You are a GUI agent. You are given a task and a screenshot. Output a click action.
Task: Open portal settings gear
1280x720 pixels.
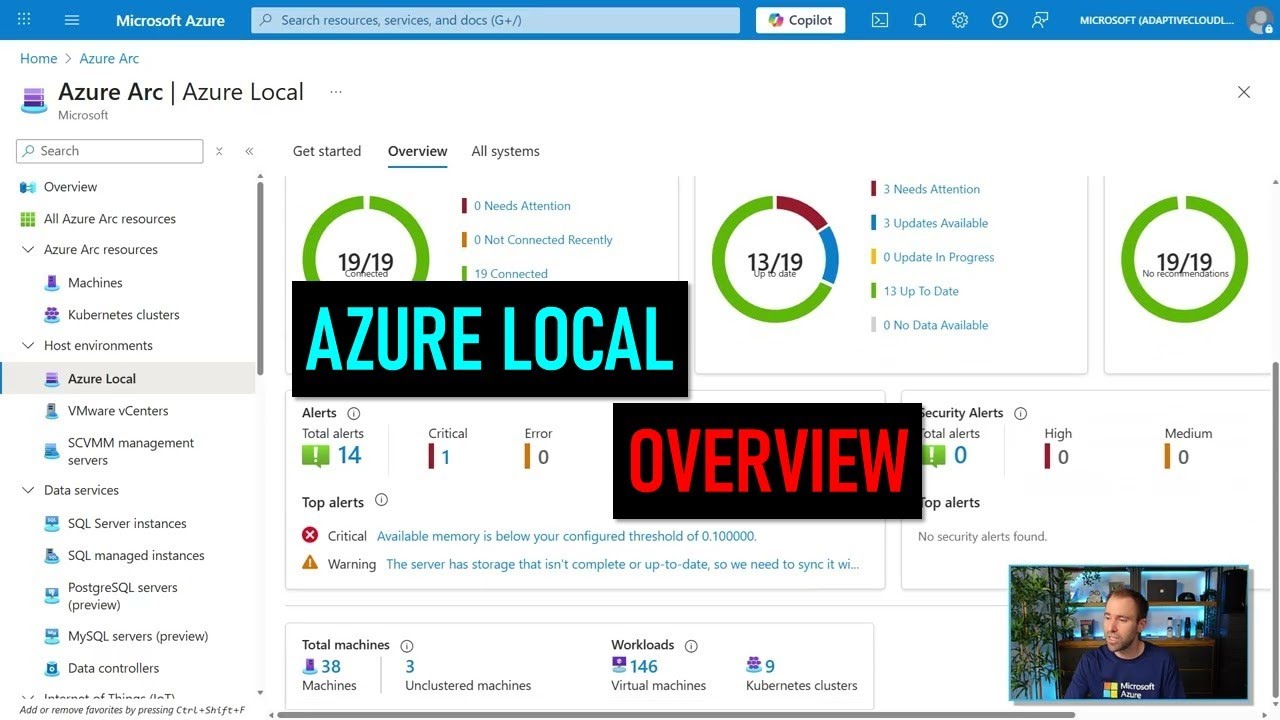point(960,20)
